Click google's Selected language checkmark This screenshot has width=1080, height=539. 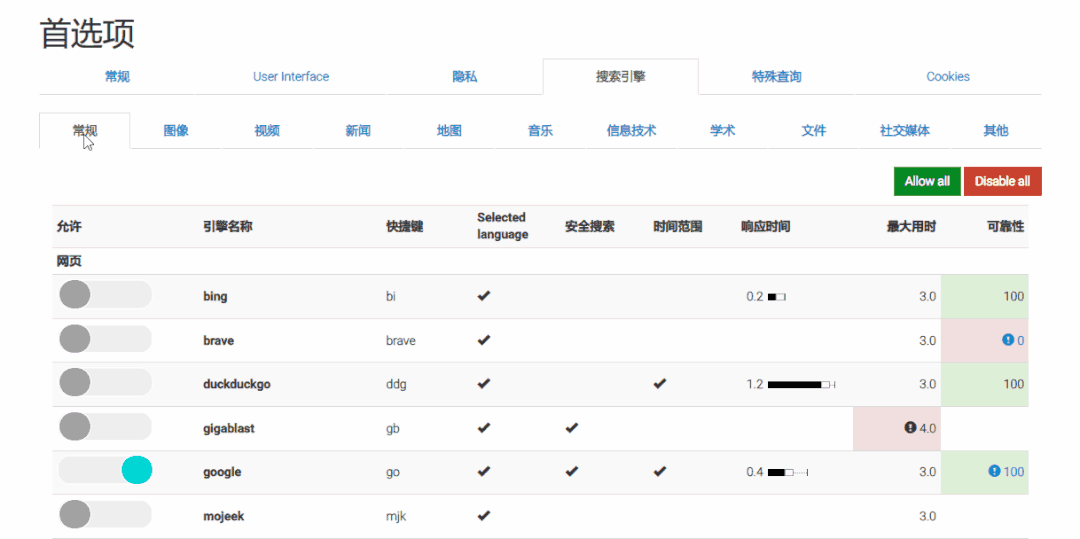pos(484,471)
